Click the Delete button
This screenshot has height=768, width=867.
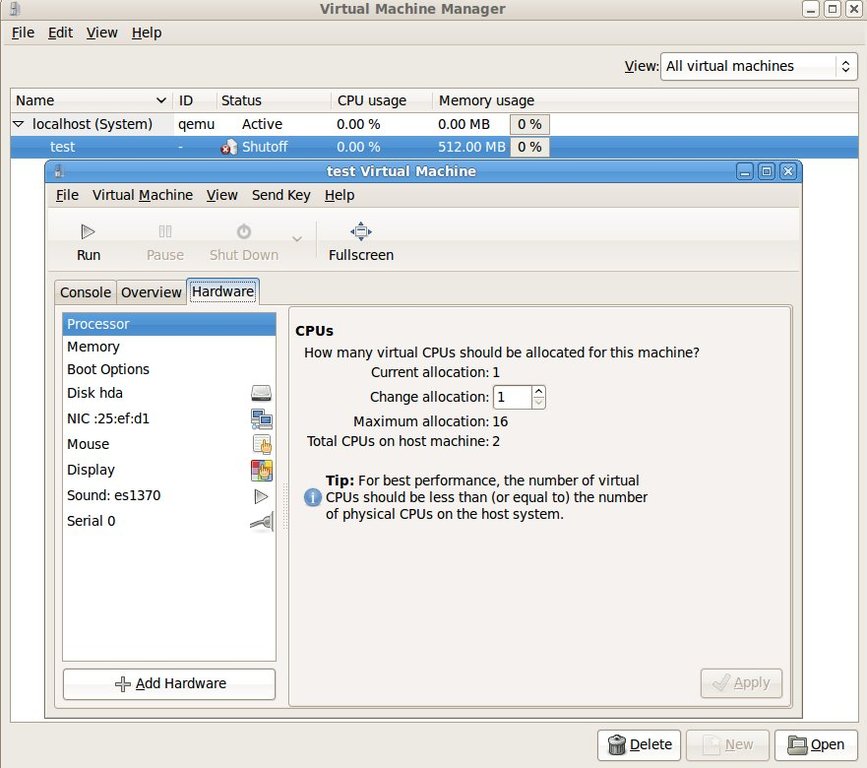coord(639,745)
